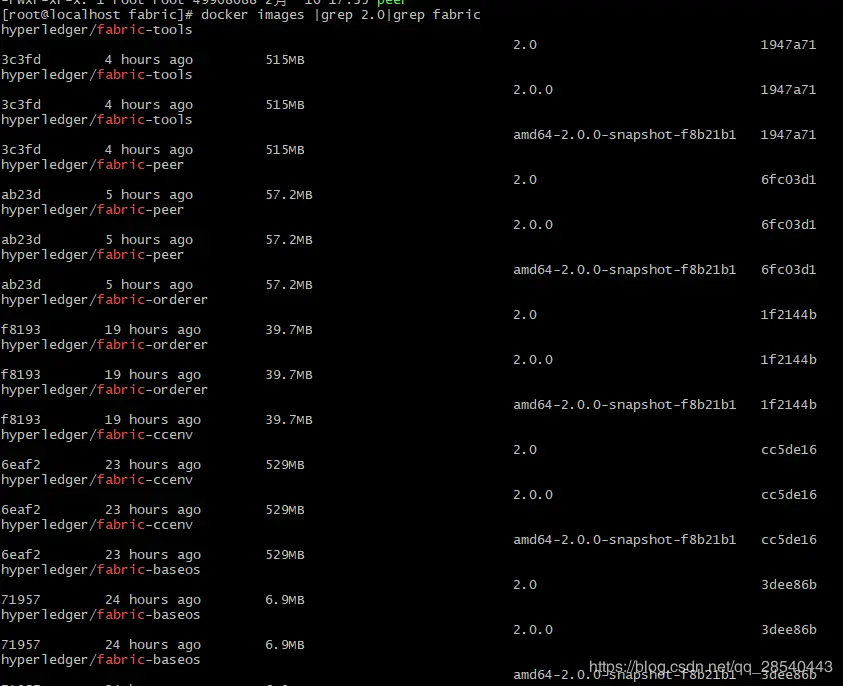The height and width of the screenshot is (686, 843).
Task: Select tag "2.0.0" beside image ID 1f2144b
Action: (x=533, y=360)
